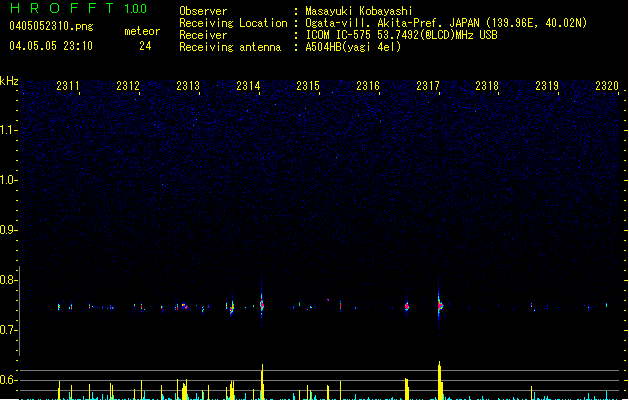This screenshot has height=400, width=629.
Task: Click the date stamp 04.05.05 23:10
Action: pos(51,46)
